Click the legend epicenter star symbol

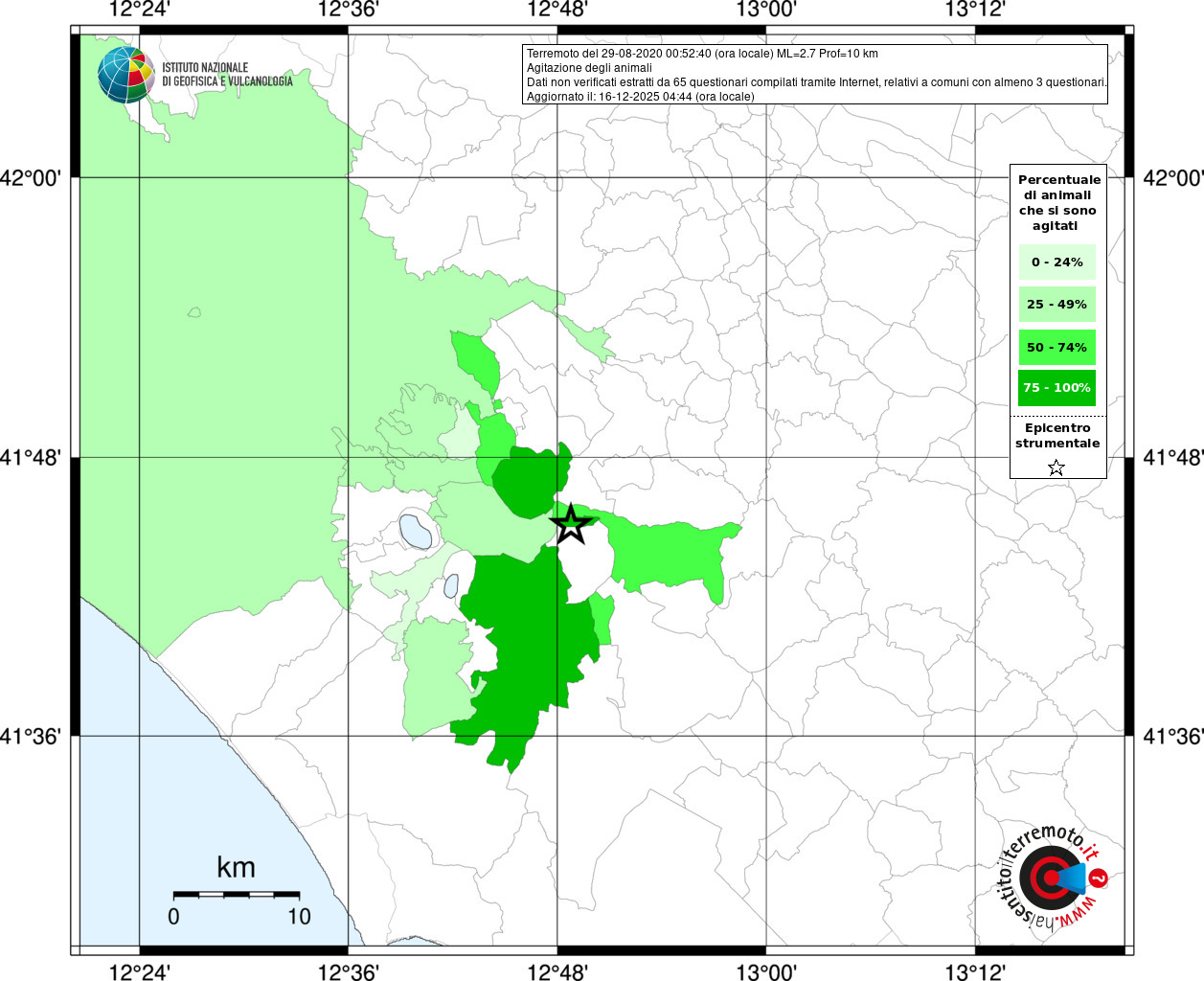[1056, 468]
